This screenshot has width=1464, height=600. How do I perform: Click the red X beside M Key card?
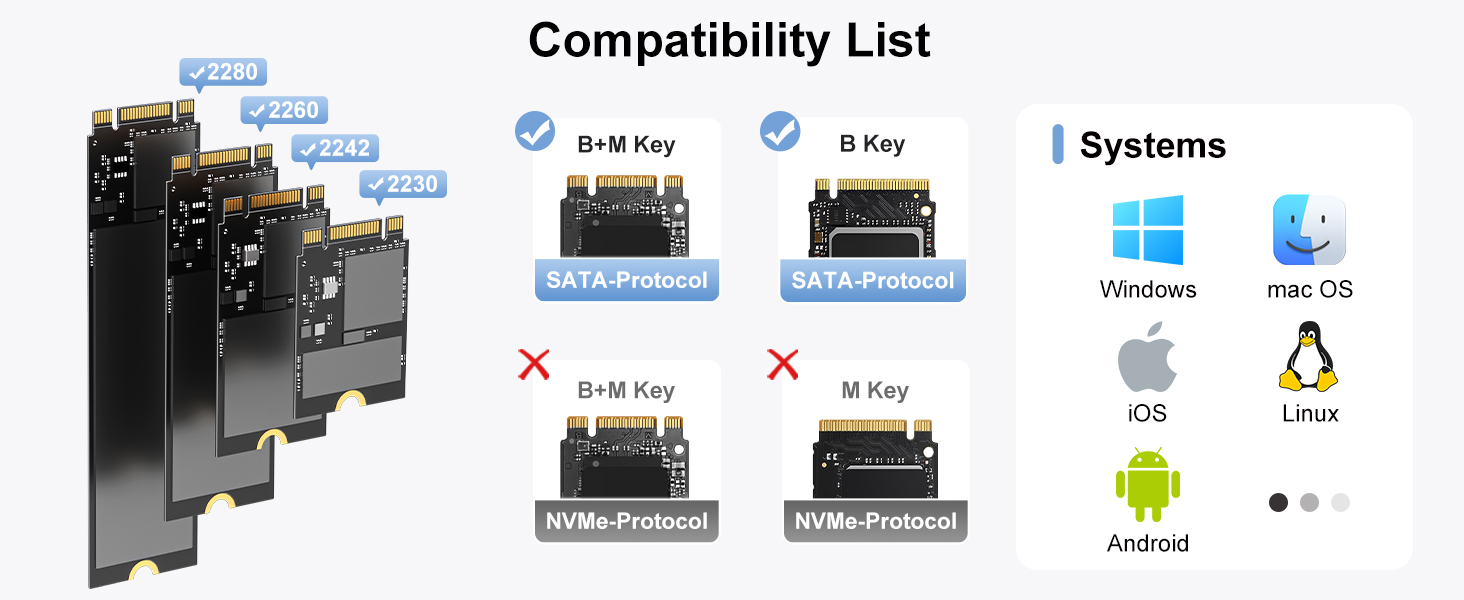(782, 365)
